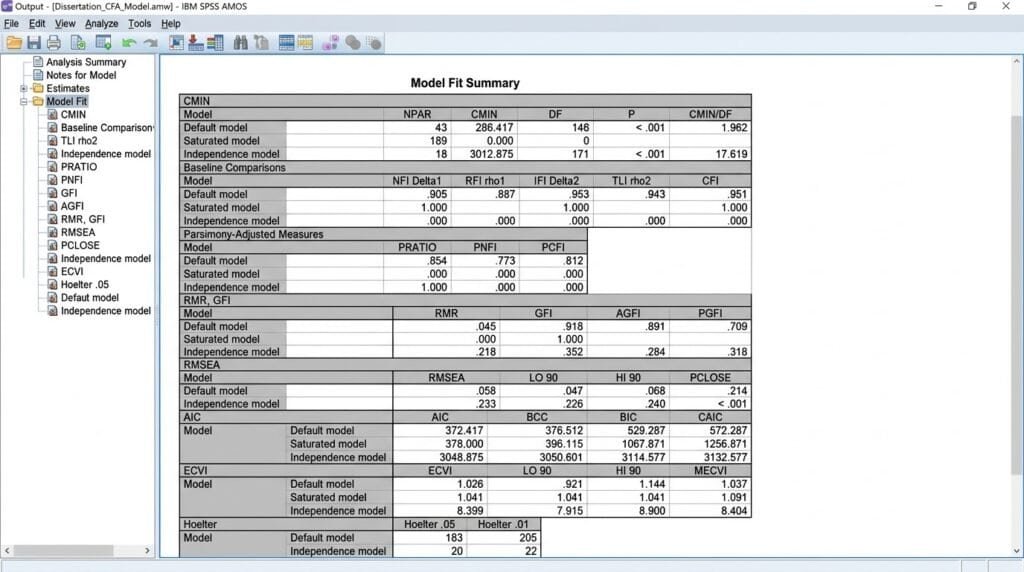The height and width of the screenshot is (572, 1024).
Task: Select the Baseline Comparisons tree item
Action: (107, 127)
